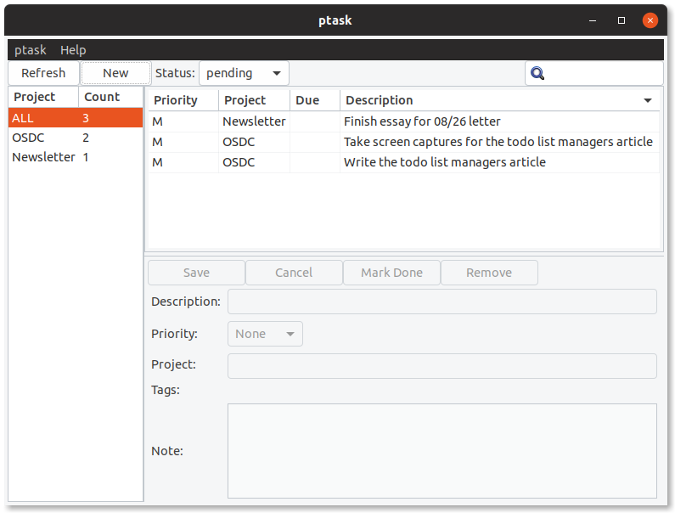Open the Priority None dropdown
This screenshot has height=513, width=675.
point(265,334)
